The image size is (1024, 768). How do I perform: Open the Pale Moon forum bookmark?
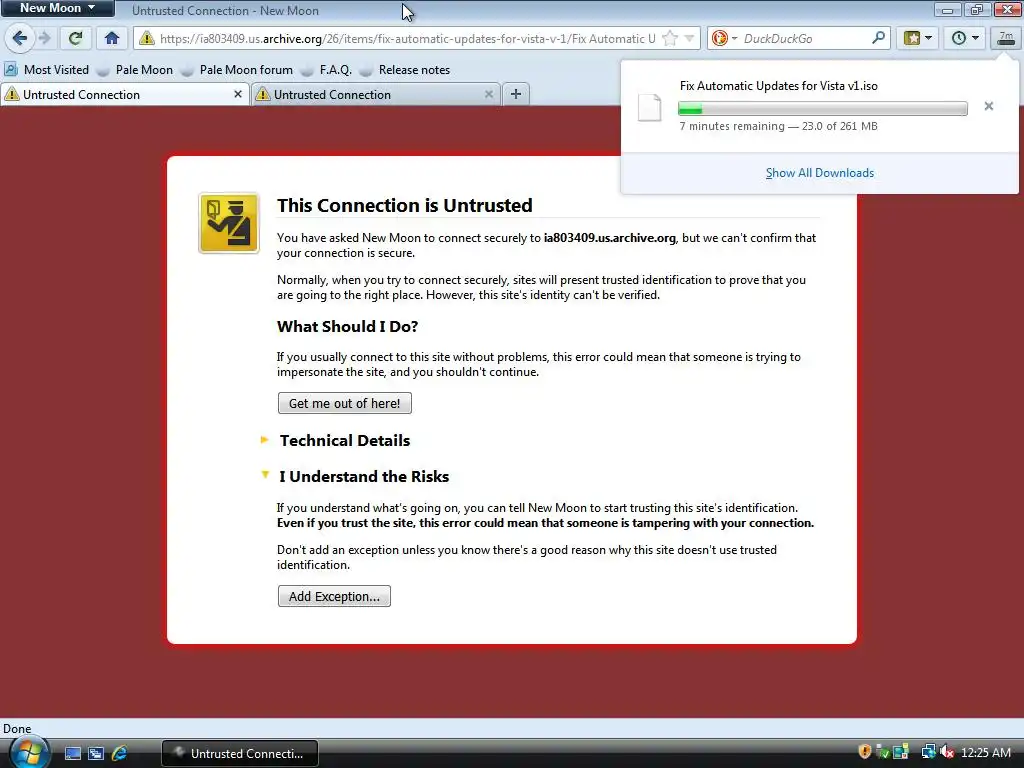tap(237, 70)
